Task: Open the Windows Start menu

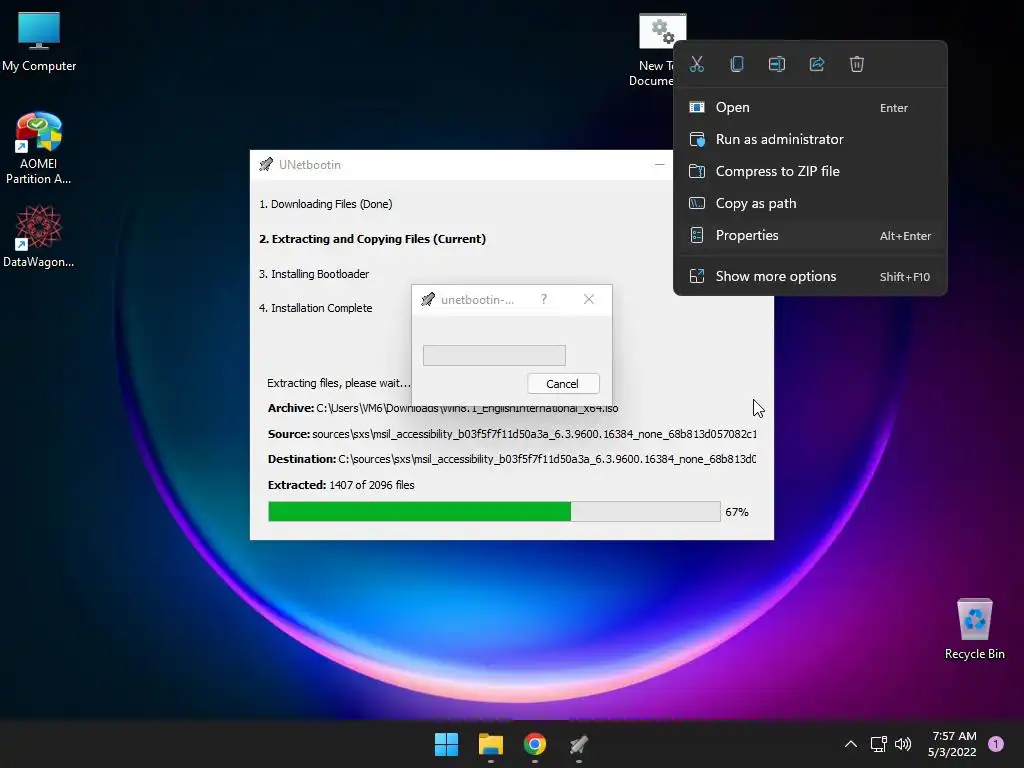Action: (x=447, y=744)
